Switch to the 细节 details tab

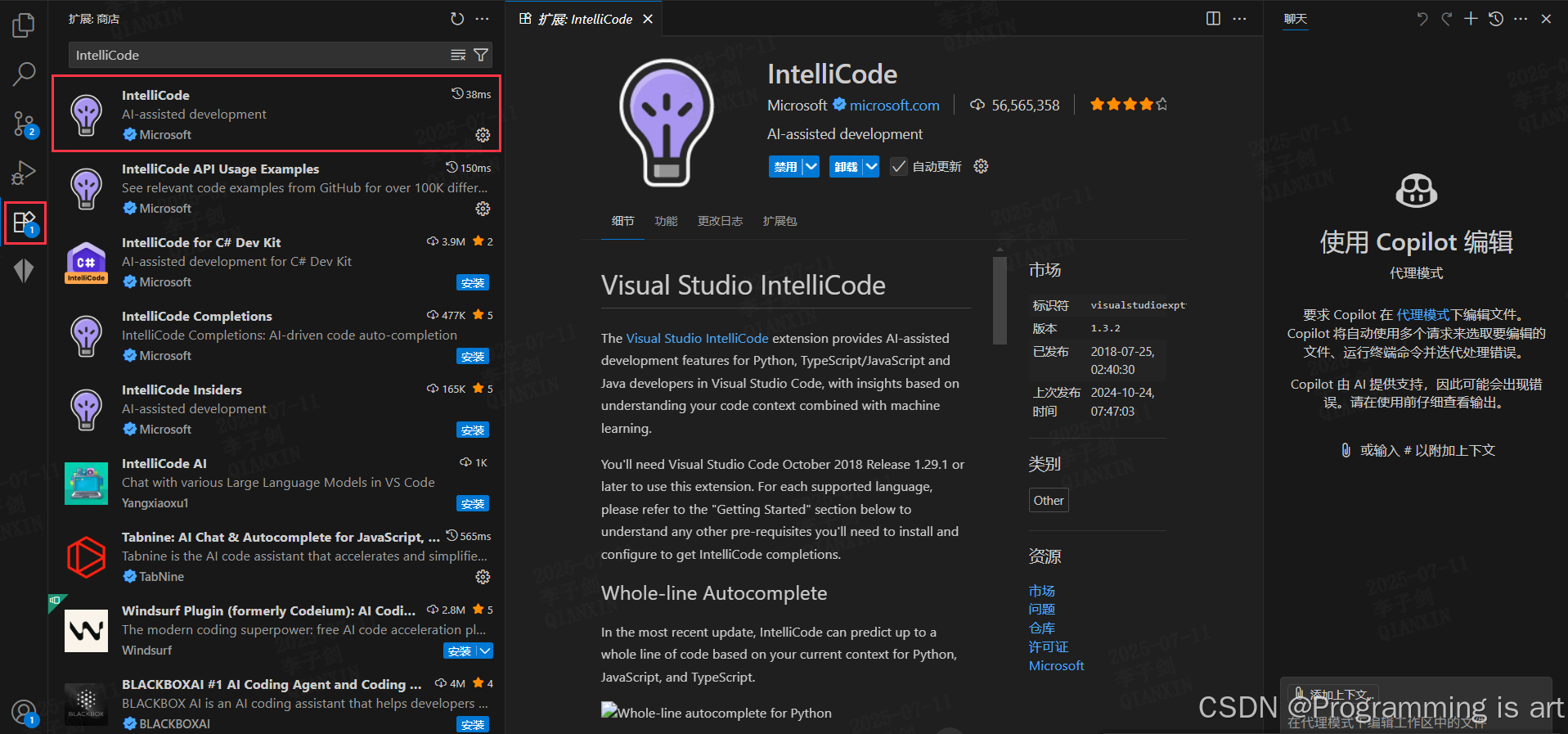click(622, 221)
